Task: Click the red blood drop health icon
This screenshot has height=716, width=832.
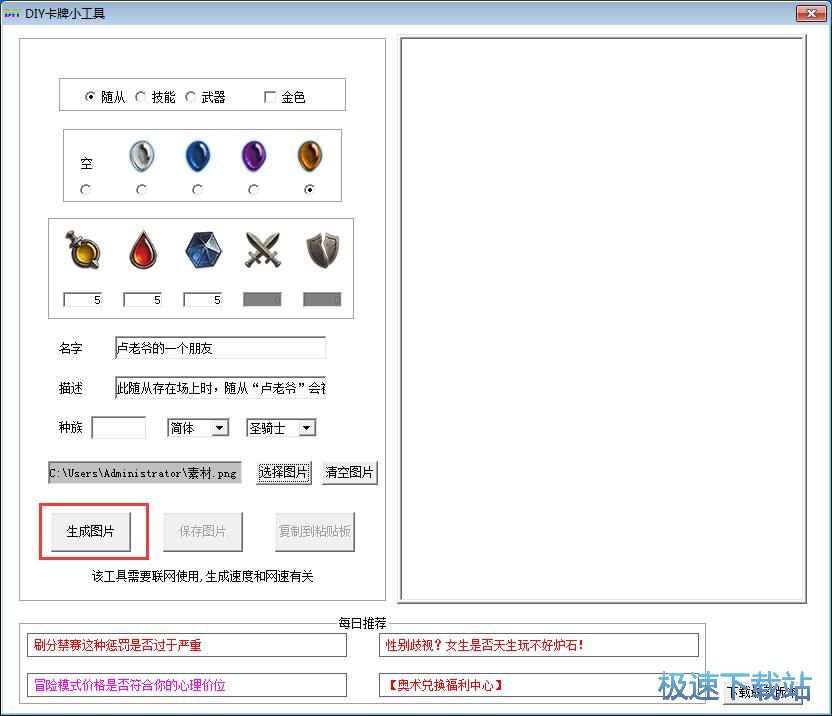Action: [x=143, y=251]
